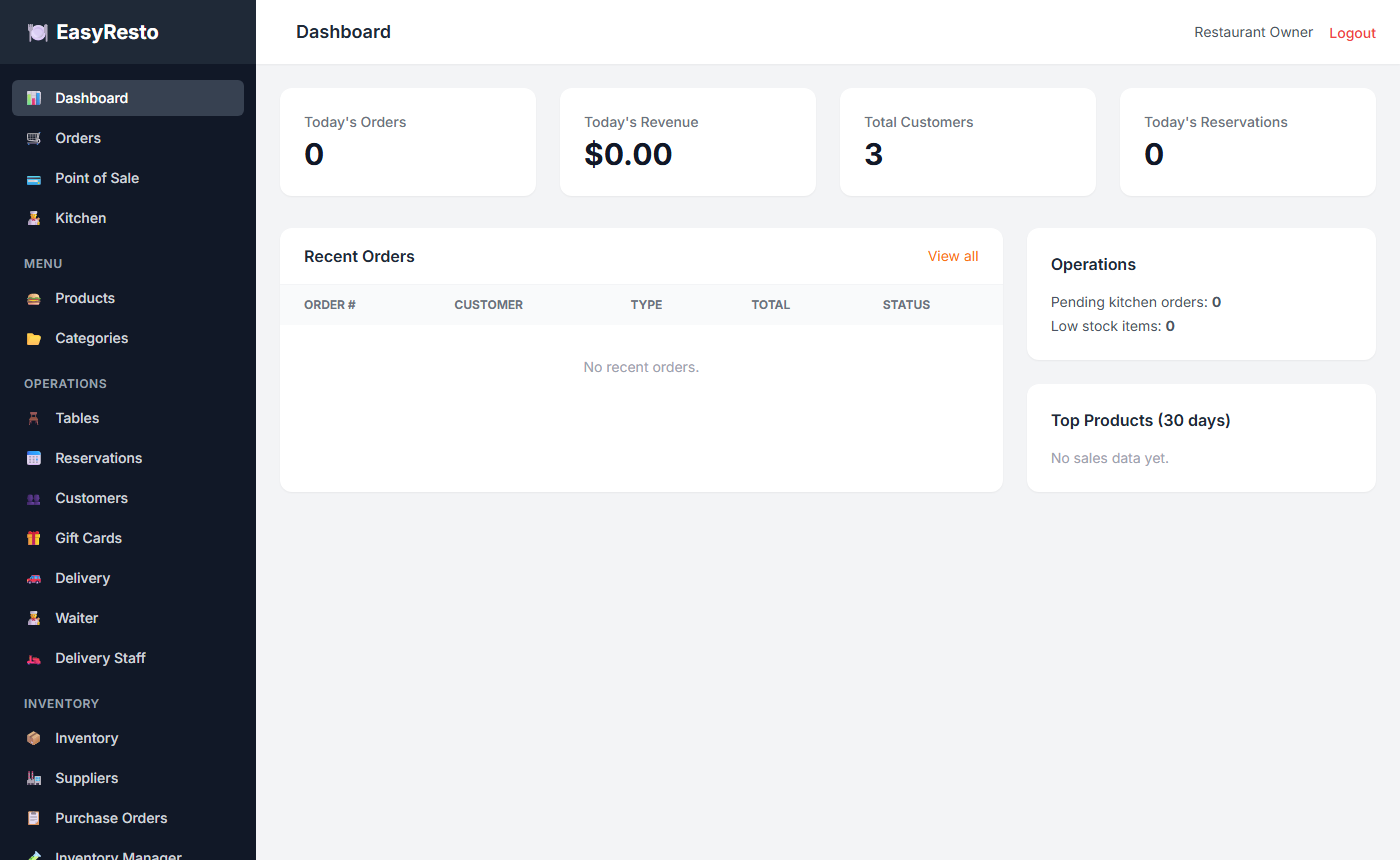Select the Dashboard item in sidebar

(128, 98)
